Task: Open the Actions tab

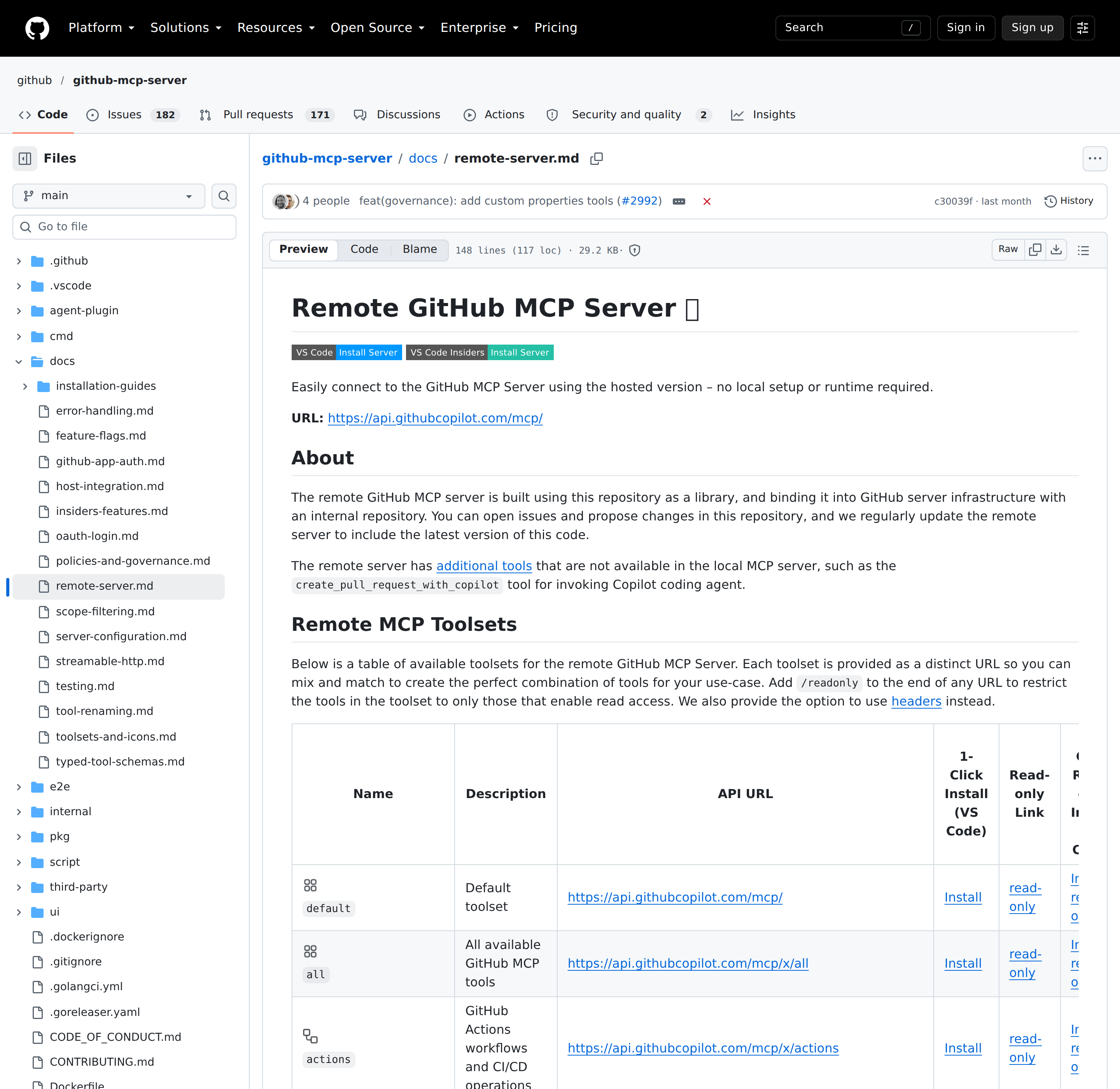Action: point(493,115)
